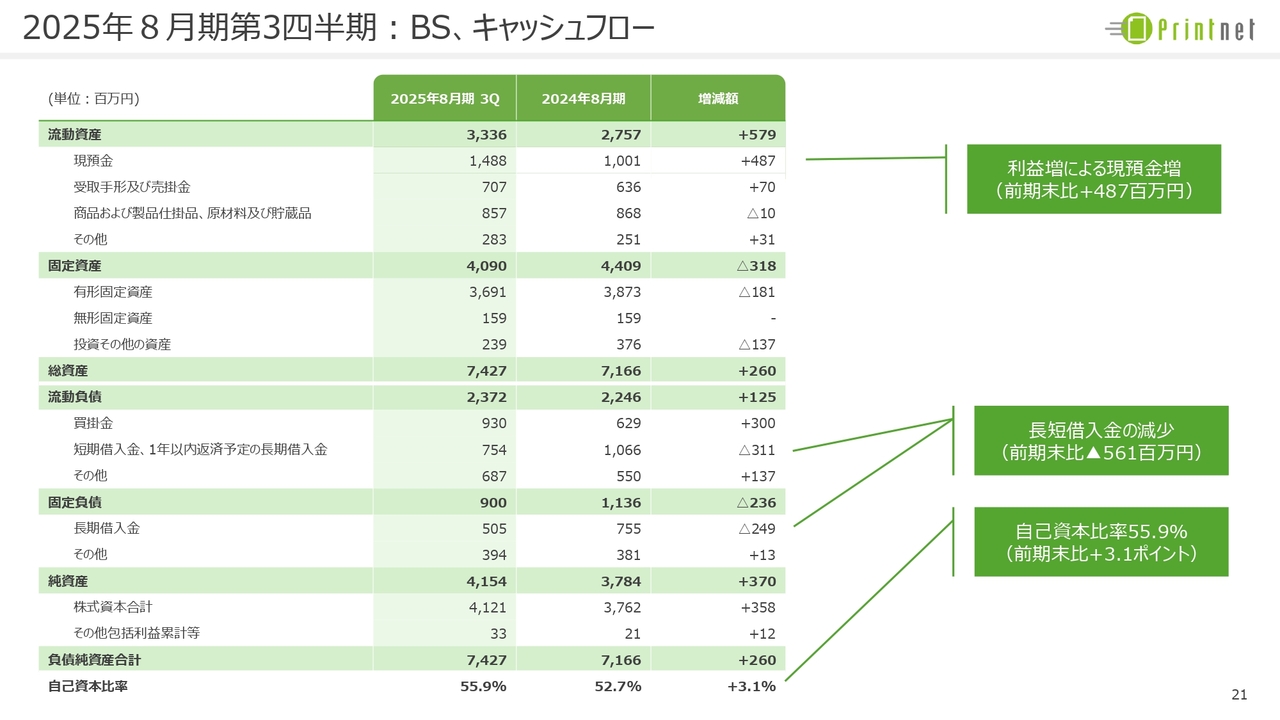
Task: Click the 株式資本合計 value 4,121
Action: click(488, 607)
